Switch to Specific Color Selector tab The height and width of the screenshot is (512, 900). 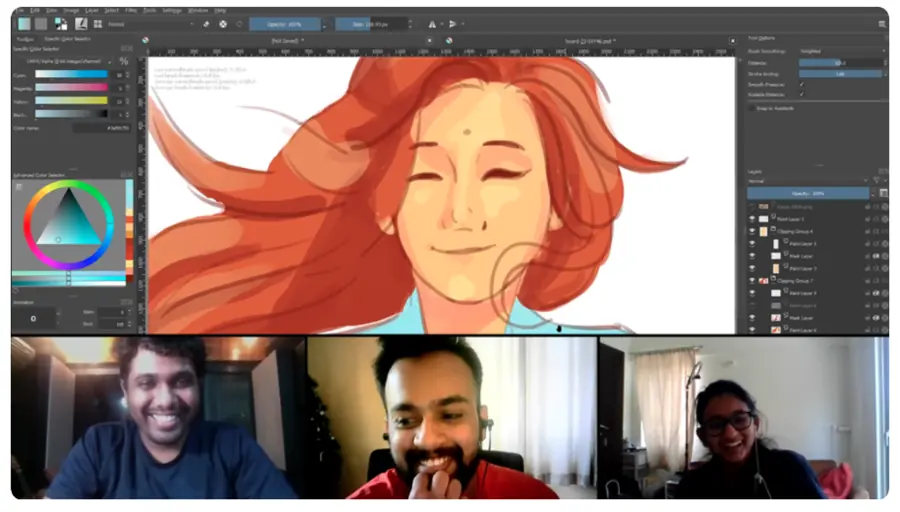coord(68,39)
